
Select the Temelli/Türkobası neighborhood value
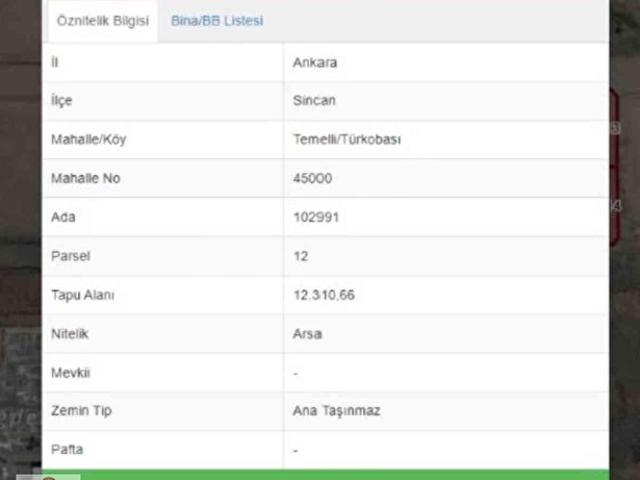tap(346, 140)
